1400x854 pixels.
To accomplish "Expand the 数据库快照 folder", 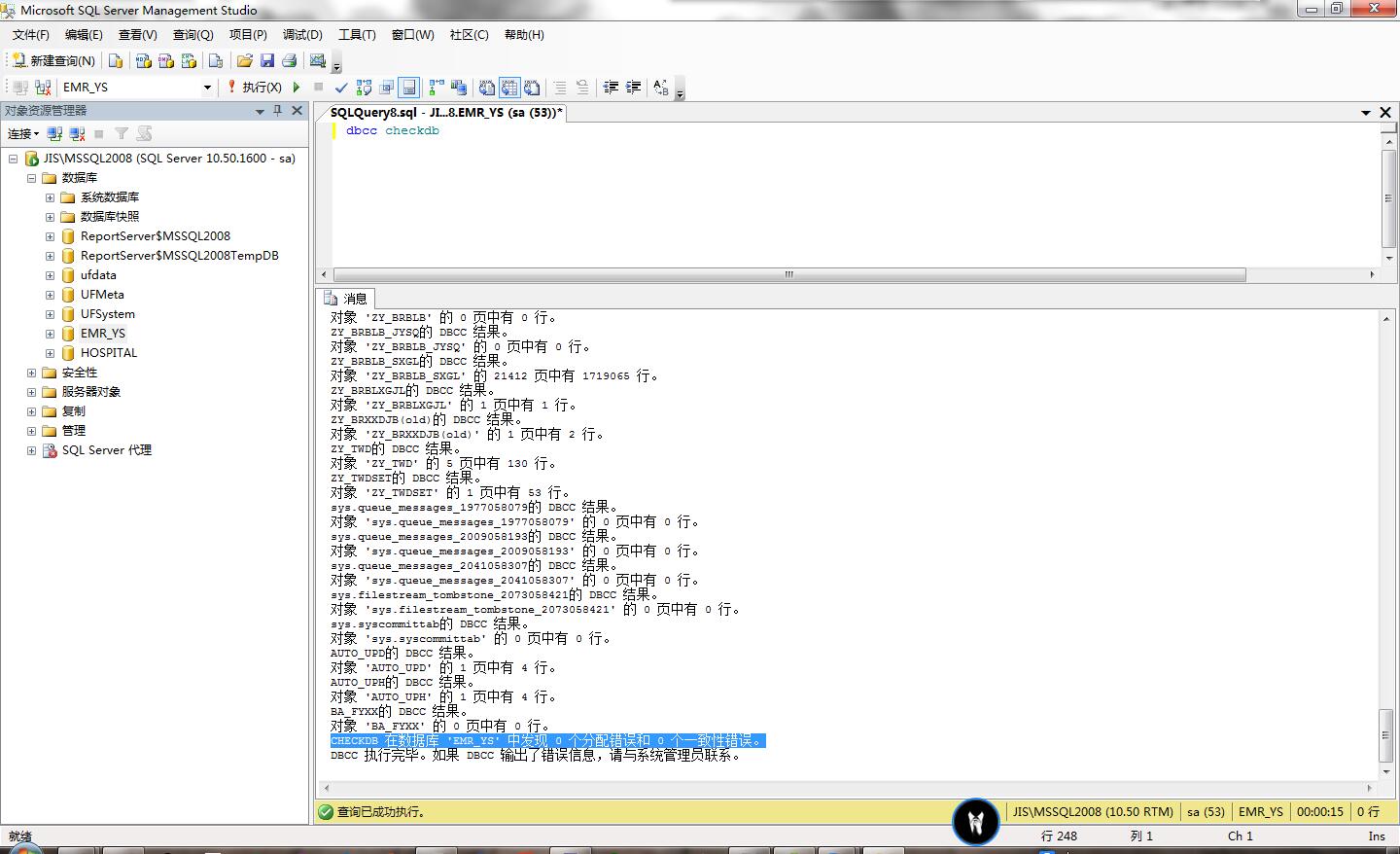I will tap(50, 217).
